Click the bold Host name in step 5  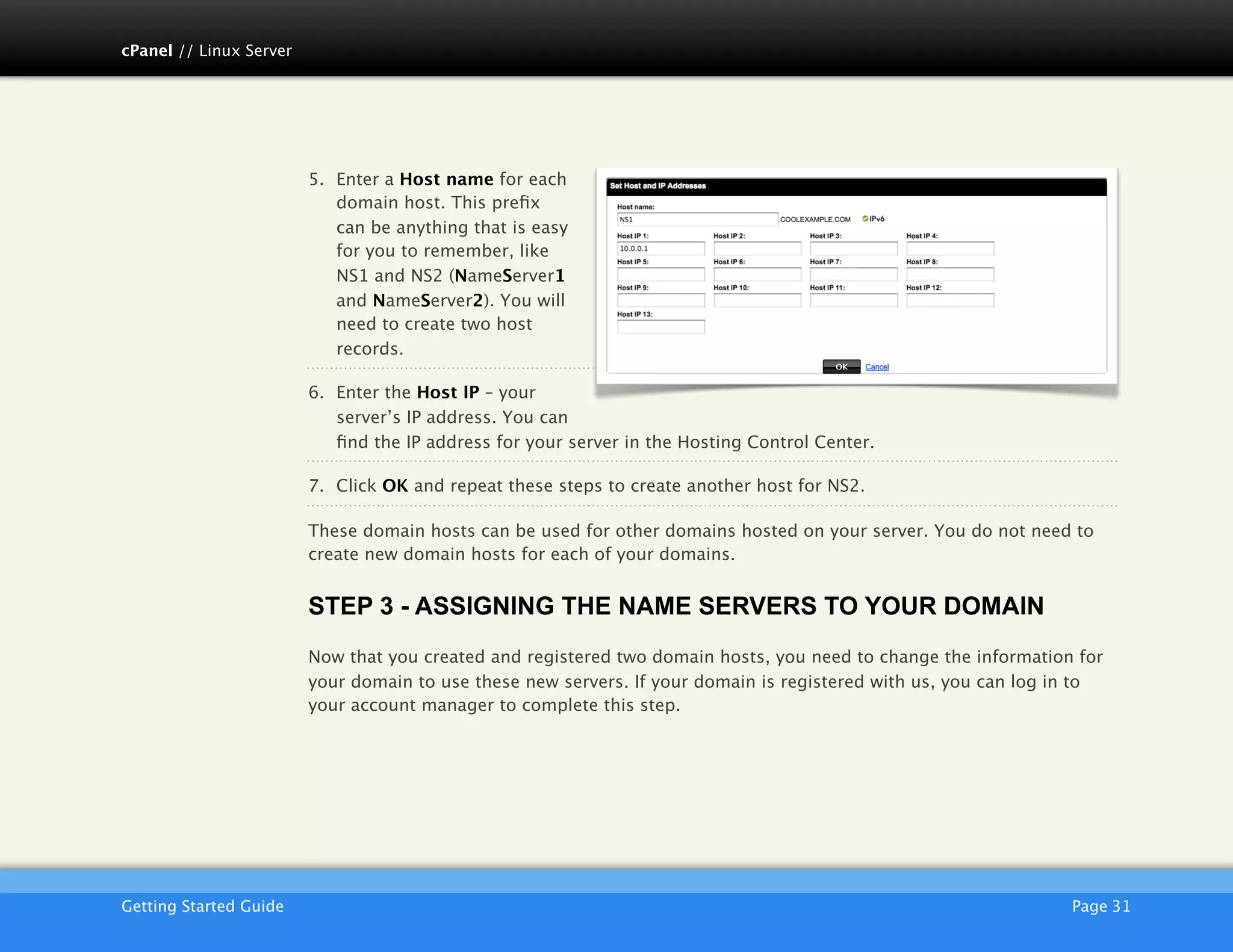click(x=447, y=179)
